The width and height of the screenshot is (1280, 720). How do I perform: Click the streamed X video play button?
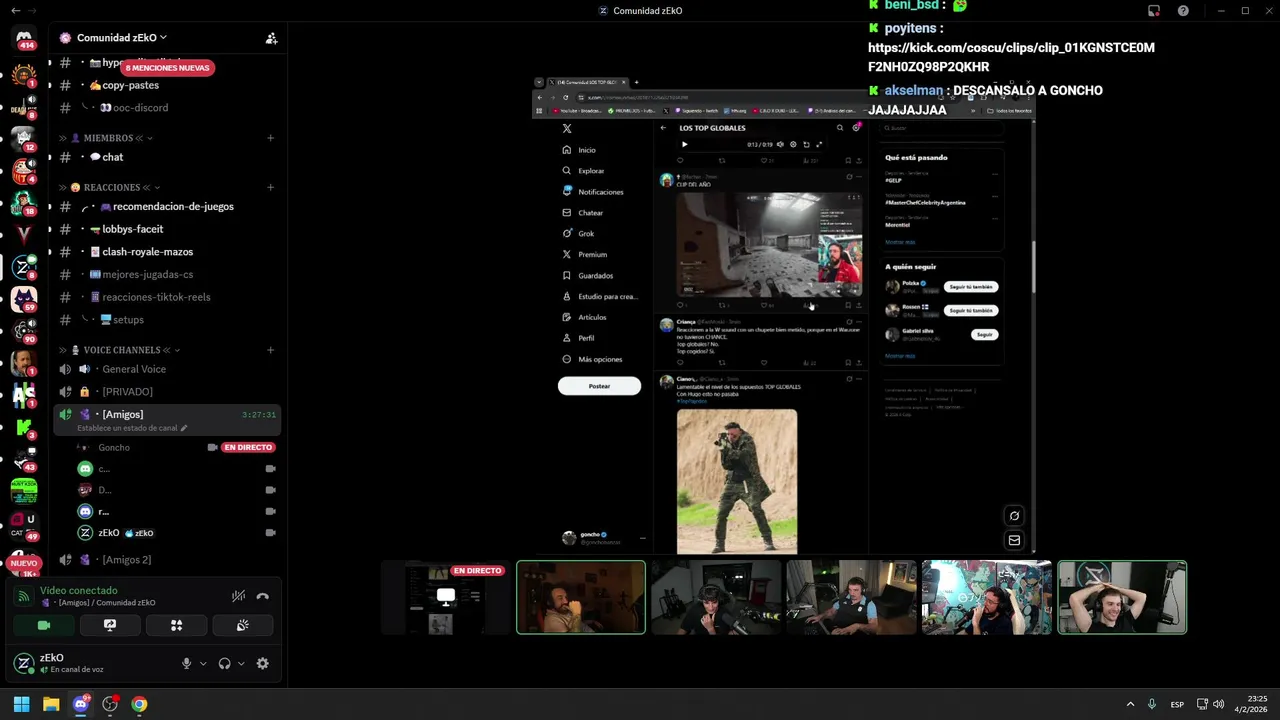pos(685,145)
